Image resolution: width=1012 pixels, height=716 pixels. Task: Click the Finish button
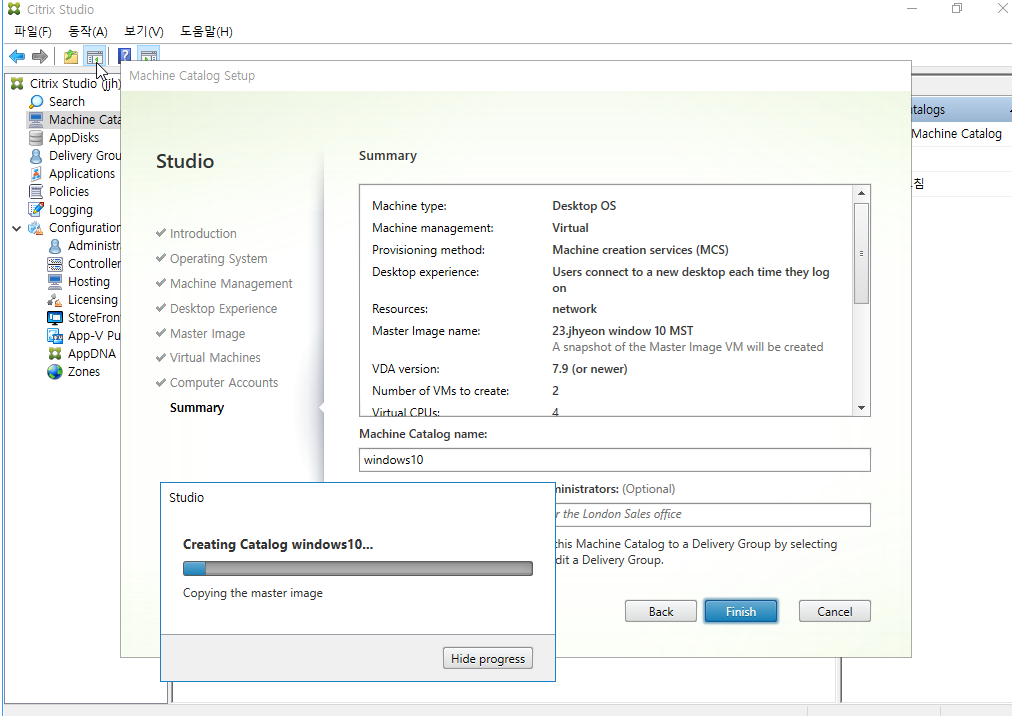pyautogui.click(x=741, y=611)
